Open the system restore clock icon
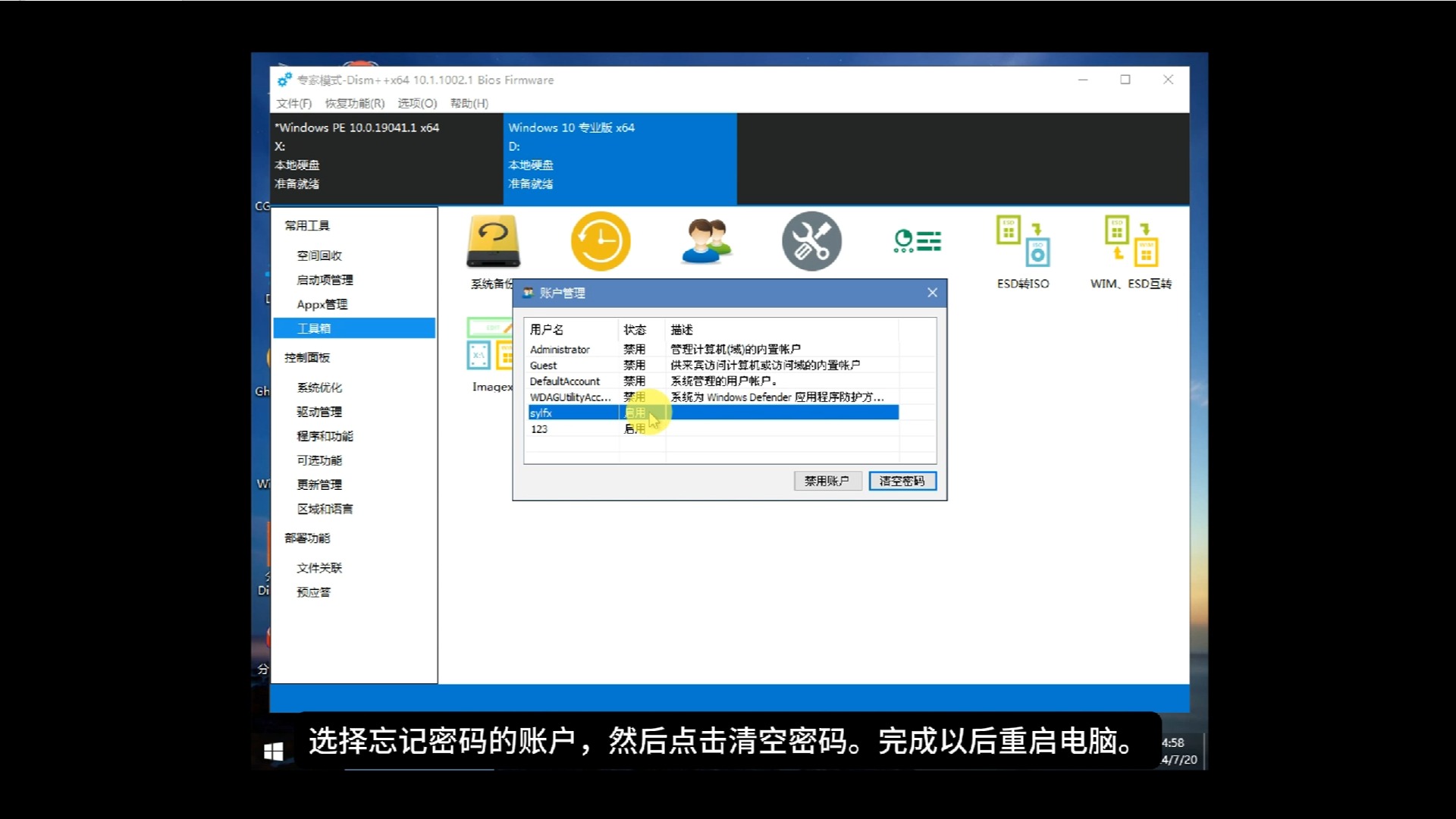 coord(601,240)
